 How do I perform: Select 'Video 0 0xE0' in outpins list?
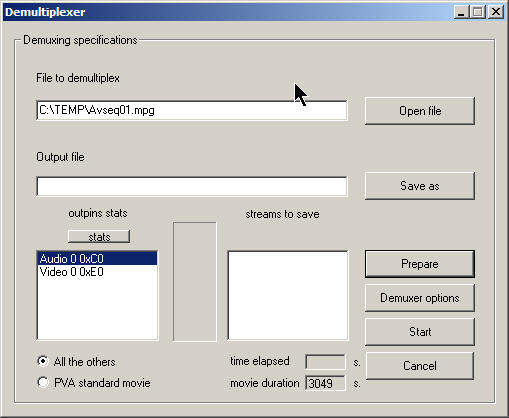(x=97, y=272)
